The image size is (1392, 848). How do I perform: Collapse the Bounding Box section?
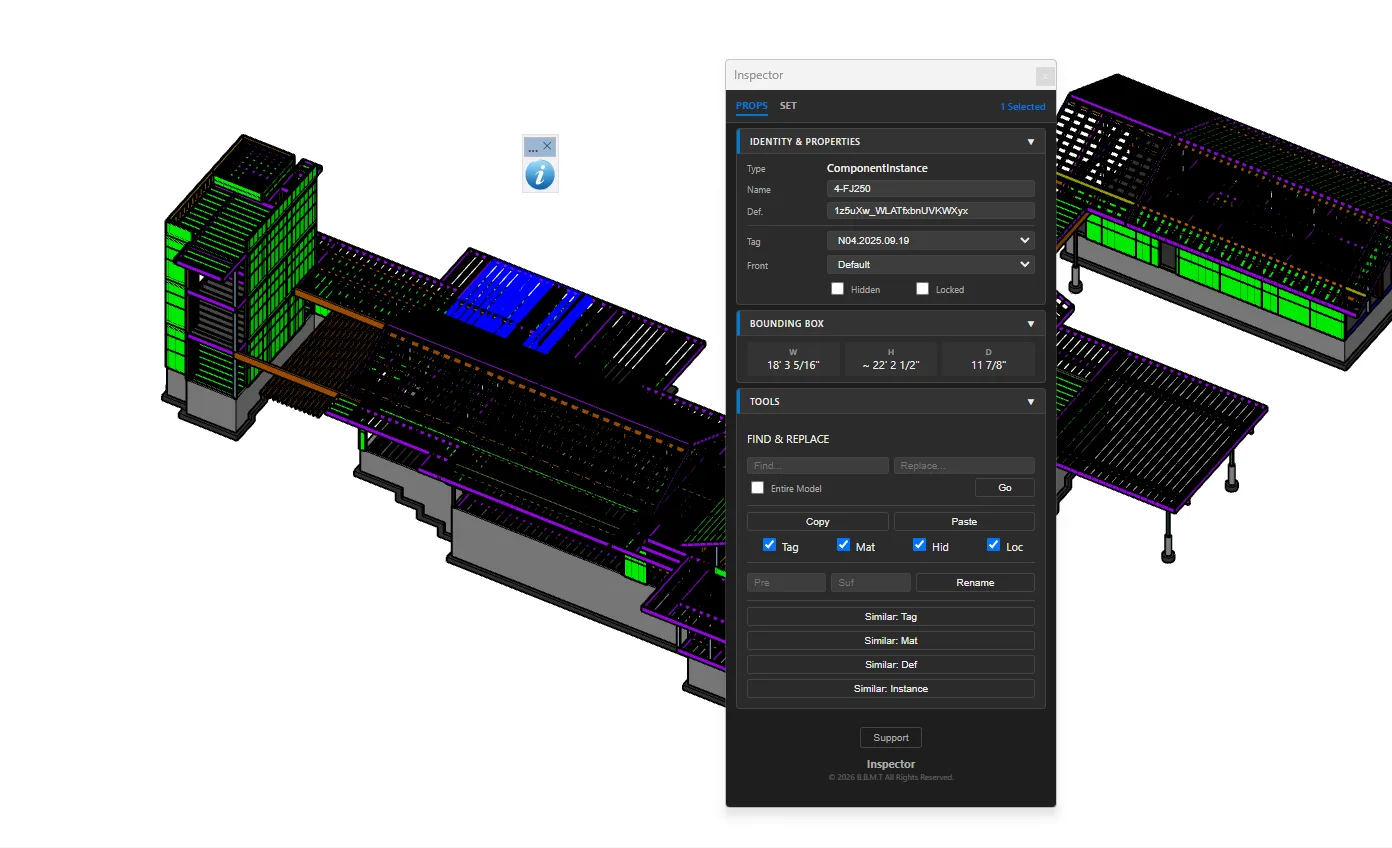point(1031,324)
